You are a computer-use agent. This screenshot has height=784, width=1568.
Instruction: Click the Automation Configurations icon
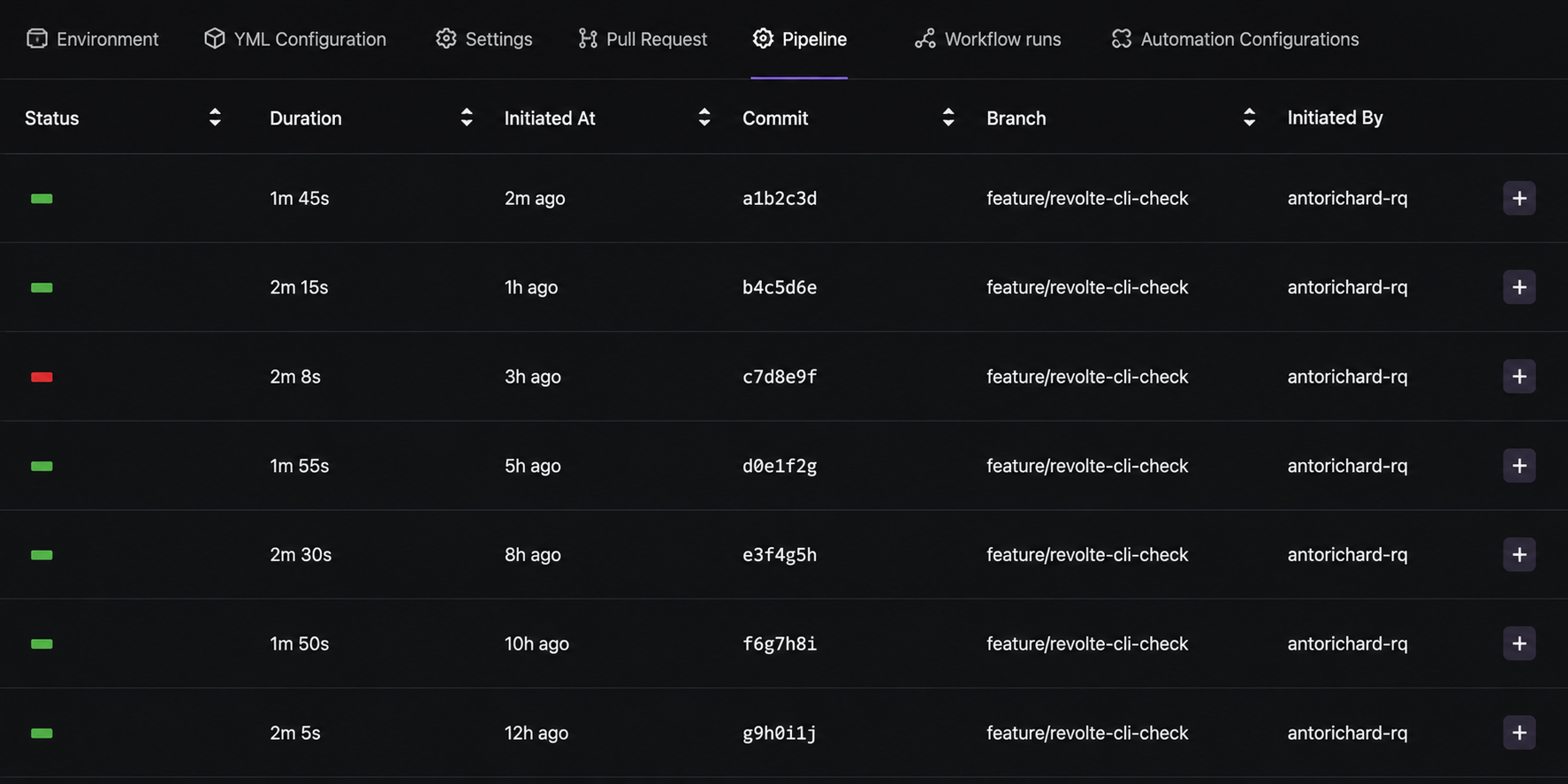coord(1122,38)
